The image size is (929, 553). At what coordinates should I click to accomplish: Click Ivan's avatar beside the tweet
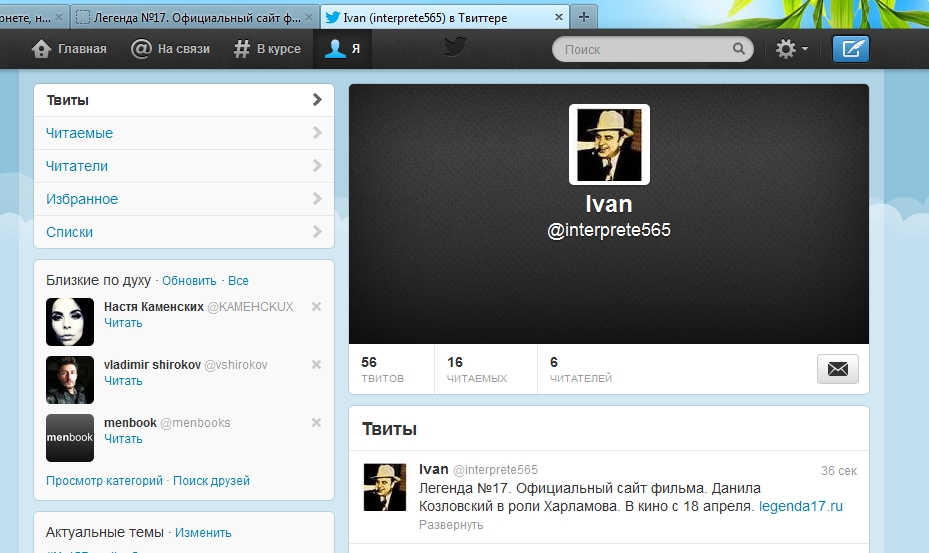point(385,487)
